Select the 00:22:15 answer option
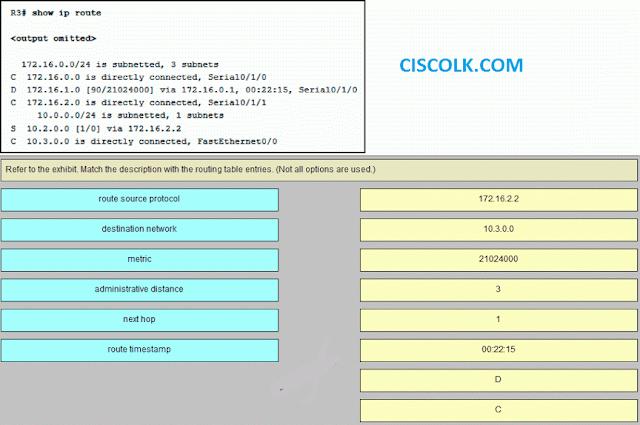Screen dimensions: 640x425 tap(498, 350)
